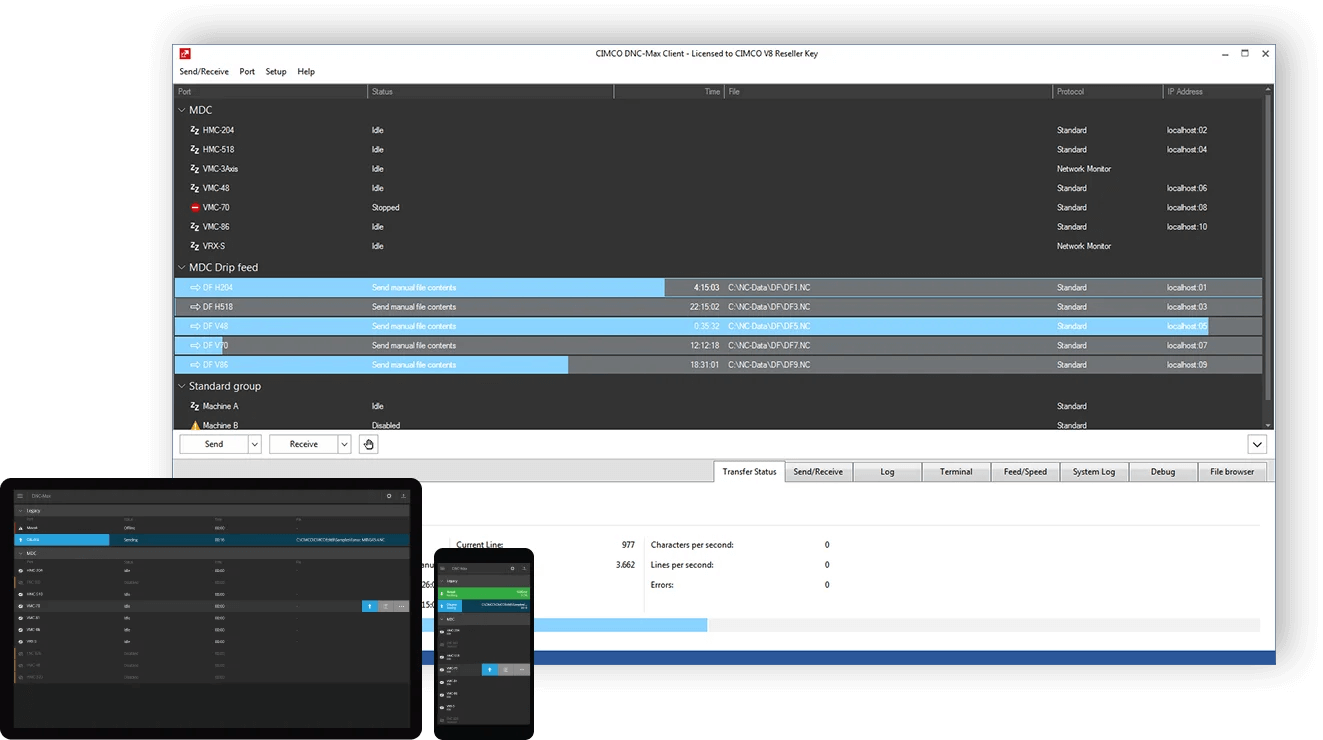The height and width of the screenshot is (740, 1323).
Task: Click the transfer arrow icon for DF H204
Action: [x=195, y=288]
